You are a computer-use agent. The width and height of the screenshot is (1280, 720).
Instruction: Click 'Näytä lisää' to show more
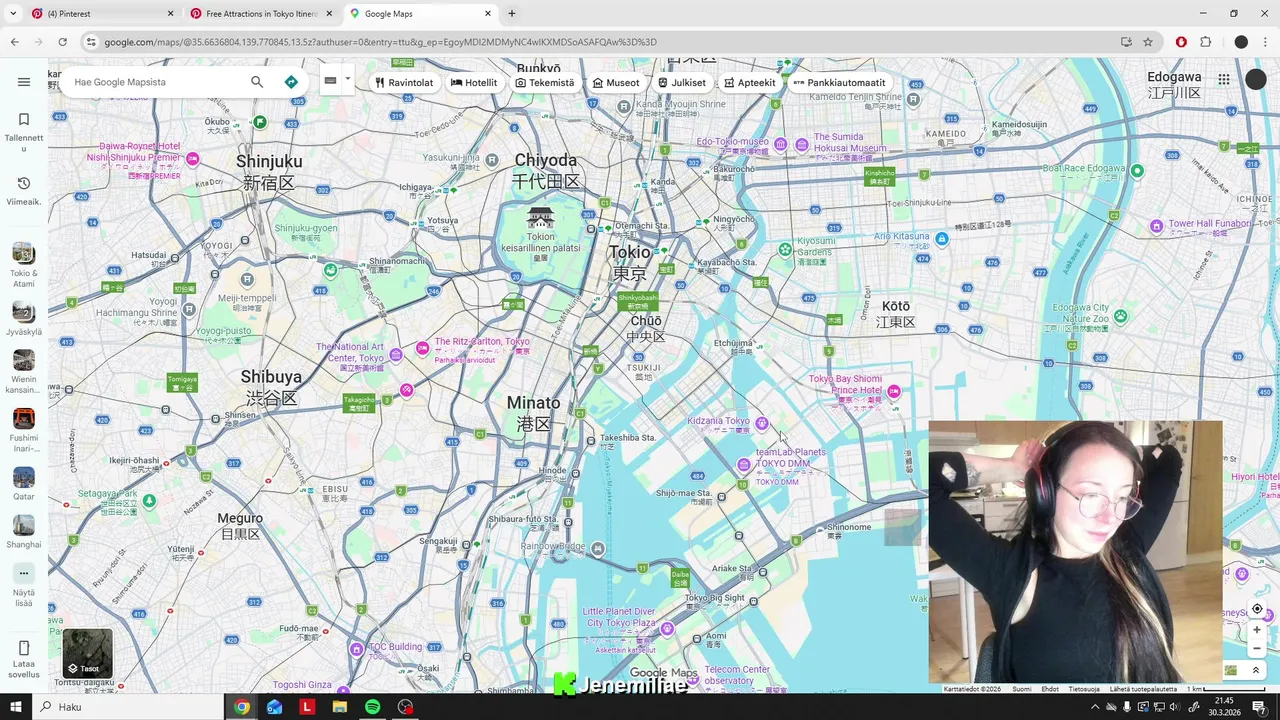24,584
